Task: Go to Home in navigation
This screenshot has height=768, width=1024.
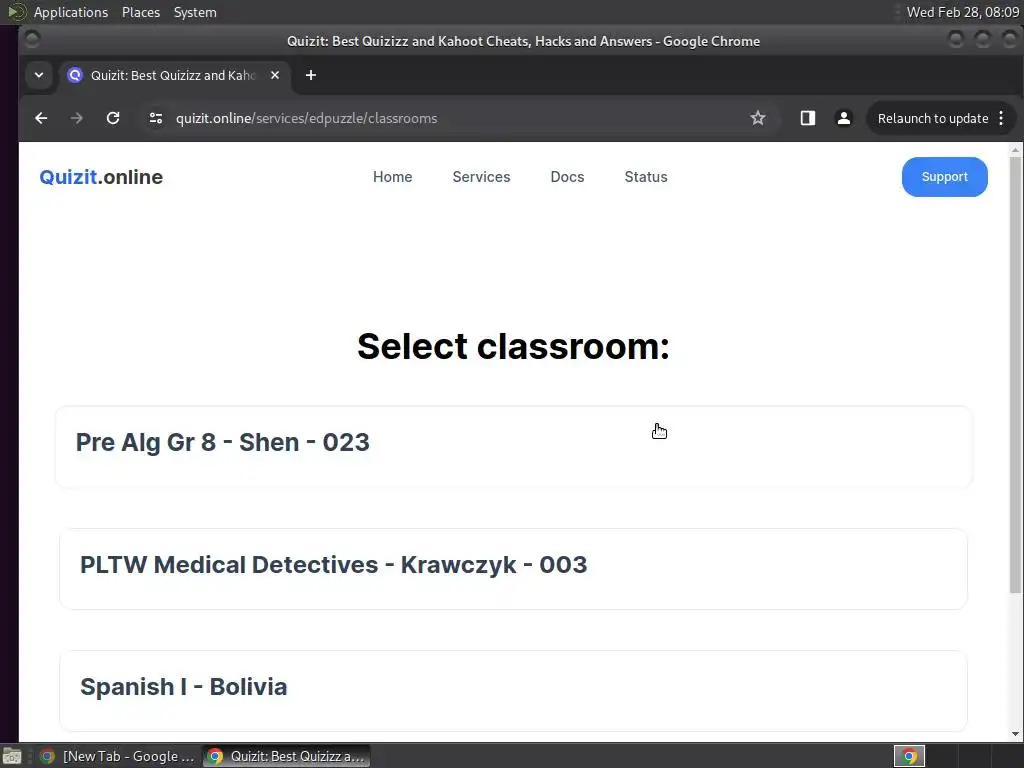Action: tap(392, 177)
